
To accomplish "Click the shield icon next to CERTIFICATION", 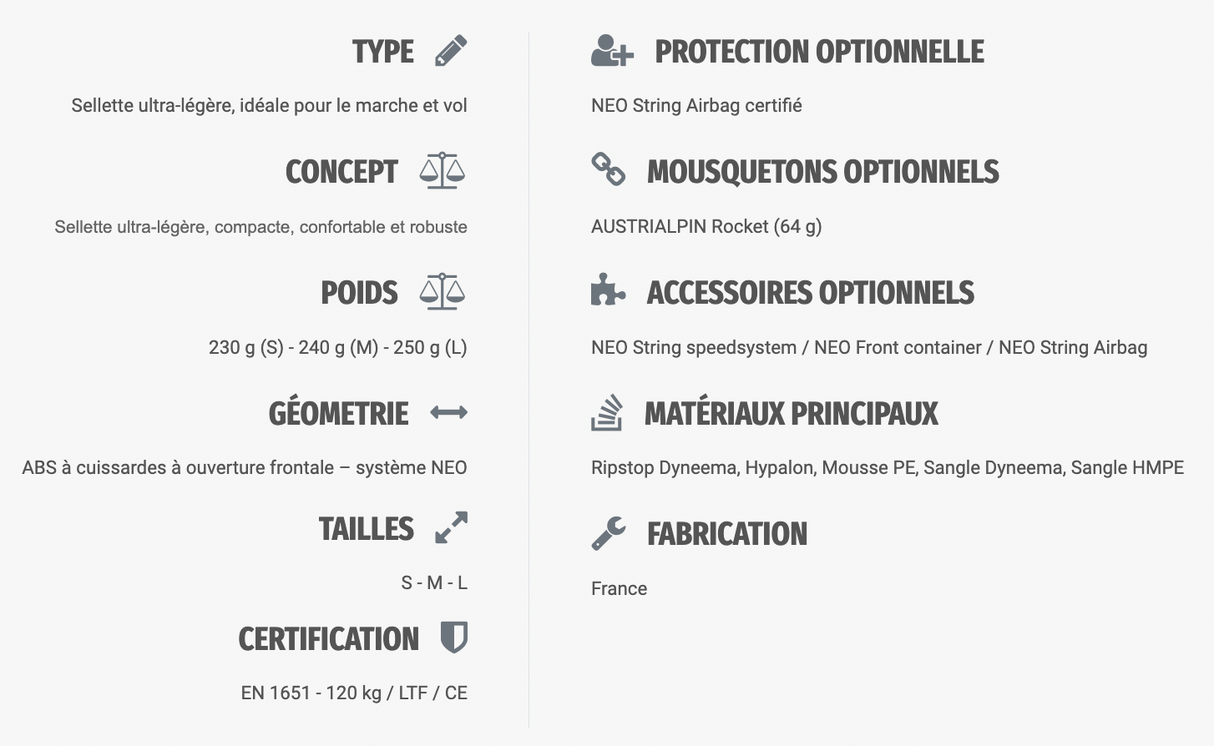I will coord(454,637).
